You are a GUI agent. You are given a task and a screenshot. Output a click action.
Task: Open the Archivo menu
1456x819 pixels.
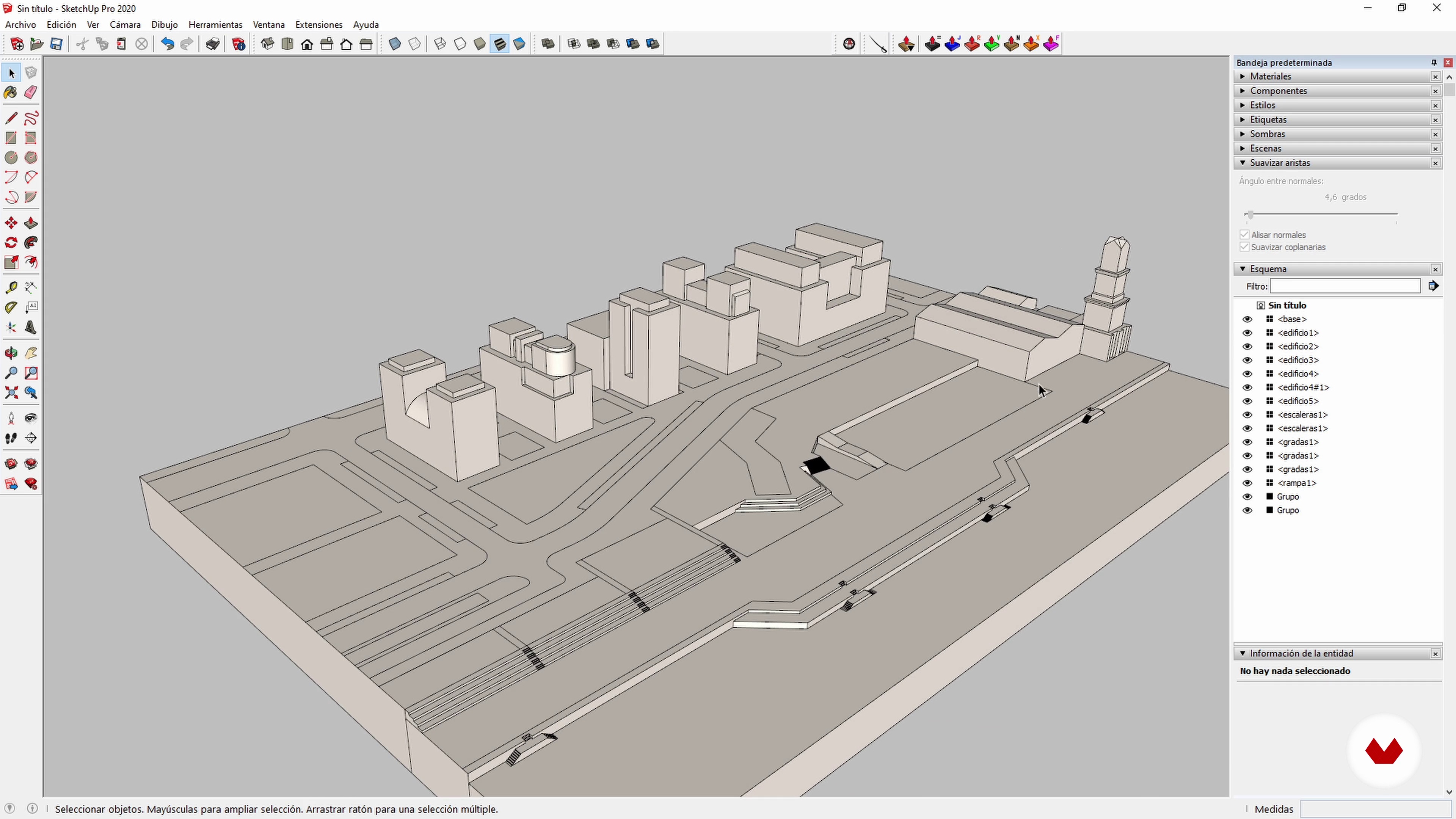click(20, 25)
